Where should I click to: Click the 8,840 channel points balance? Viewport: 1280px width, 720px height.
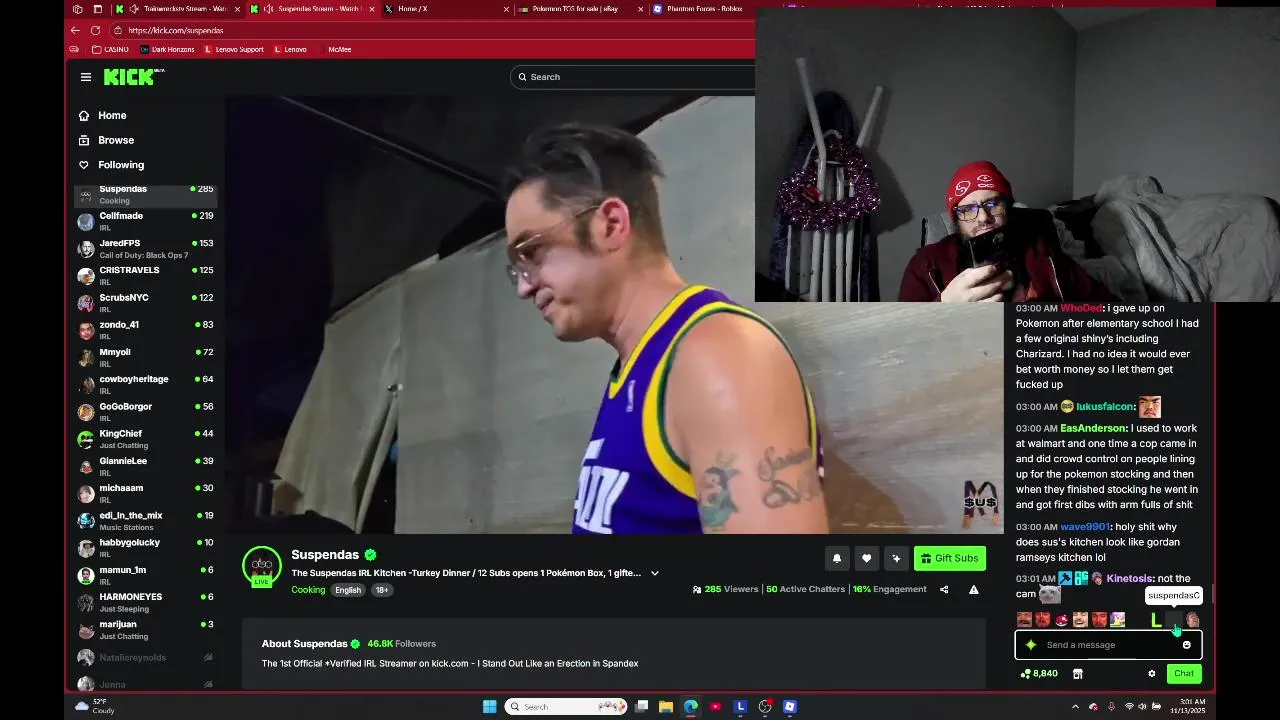1039,674
